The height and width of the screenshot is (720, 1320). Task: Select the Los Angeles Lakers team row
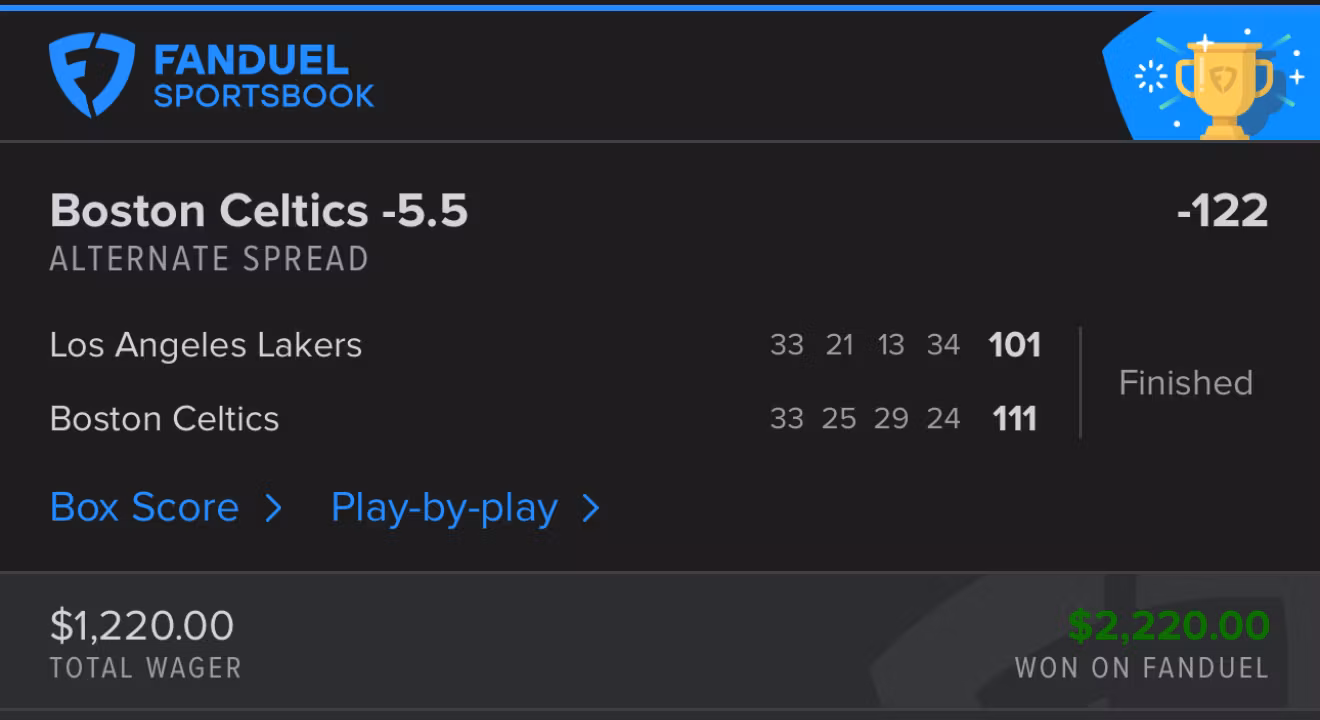206,345
